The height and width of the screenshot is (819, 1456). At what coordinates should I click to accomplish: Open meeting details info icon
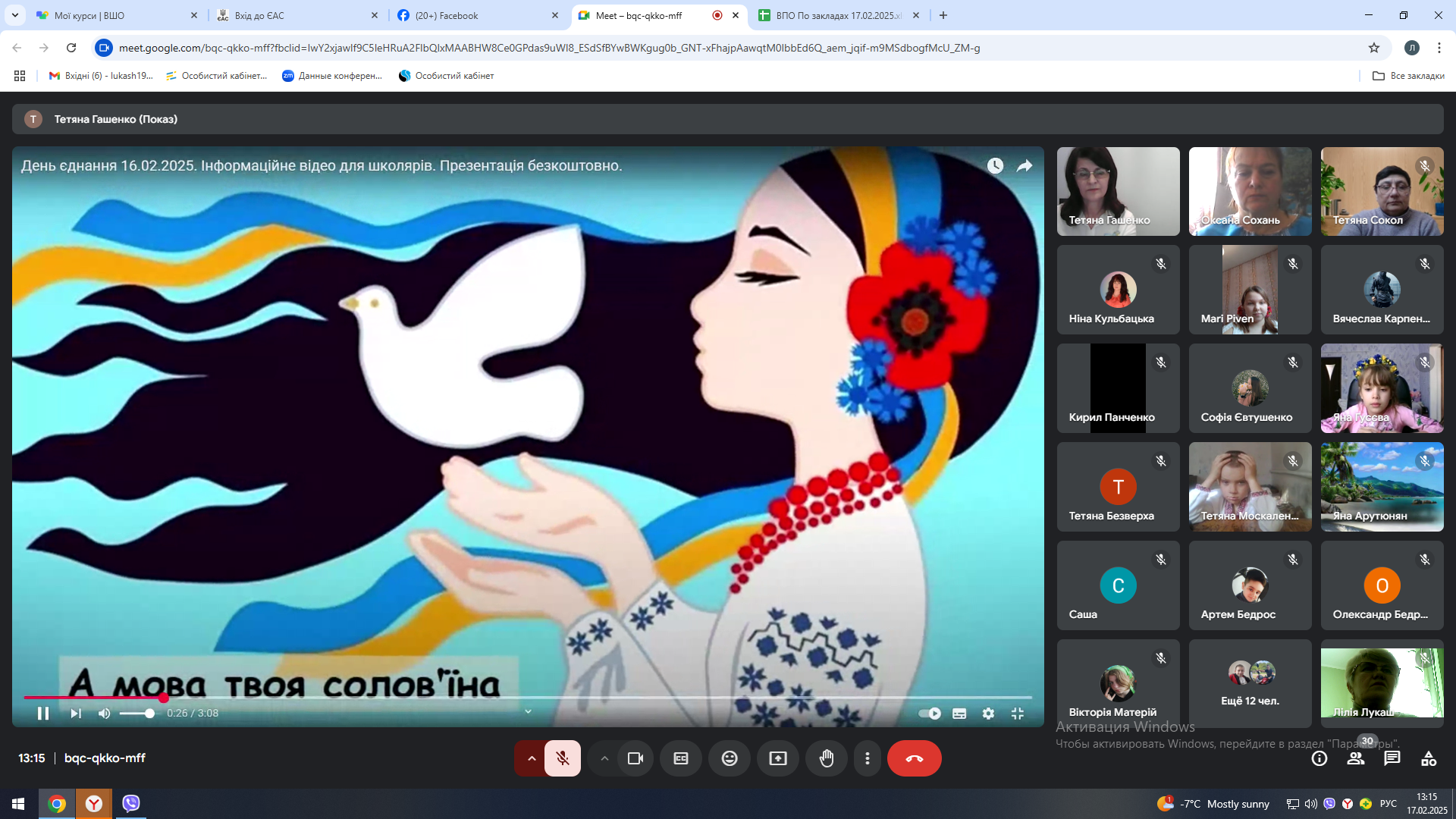point(1319,758)
